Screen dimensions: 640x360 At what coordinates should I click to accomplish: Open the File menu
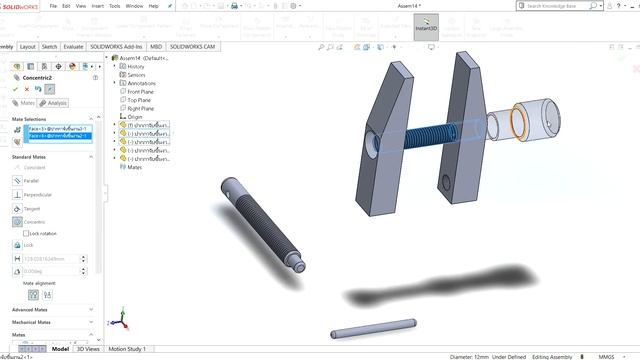[x=53, y=6]
